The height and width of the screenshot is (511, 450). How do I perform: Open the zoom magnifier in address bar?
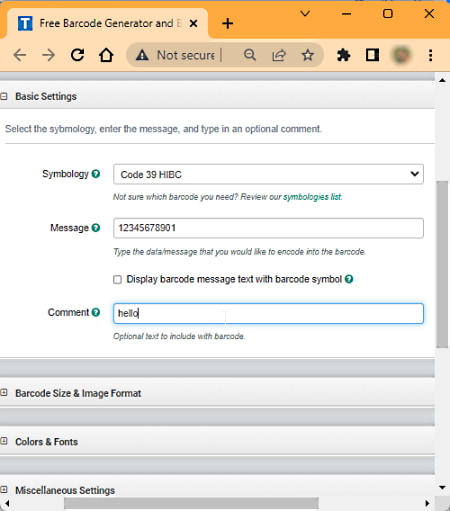[x=250, y=55]
